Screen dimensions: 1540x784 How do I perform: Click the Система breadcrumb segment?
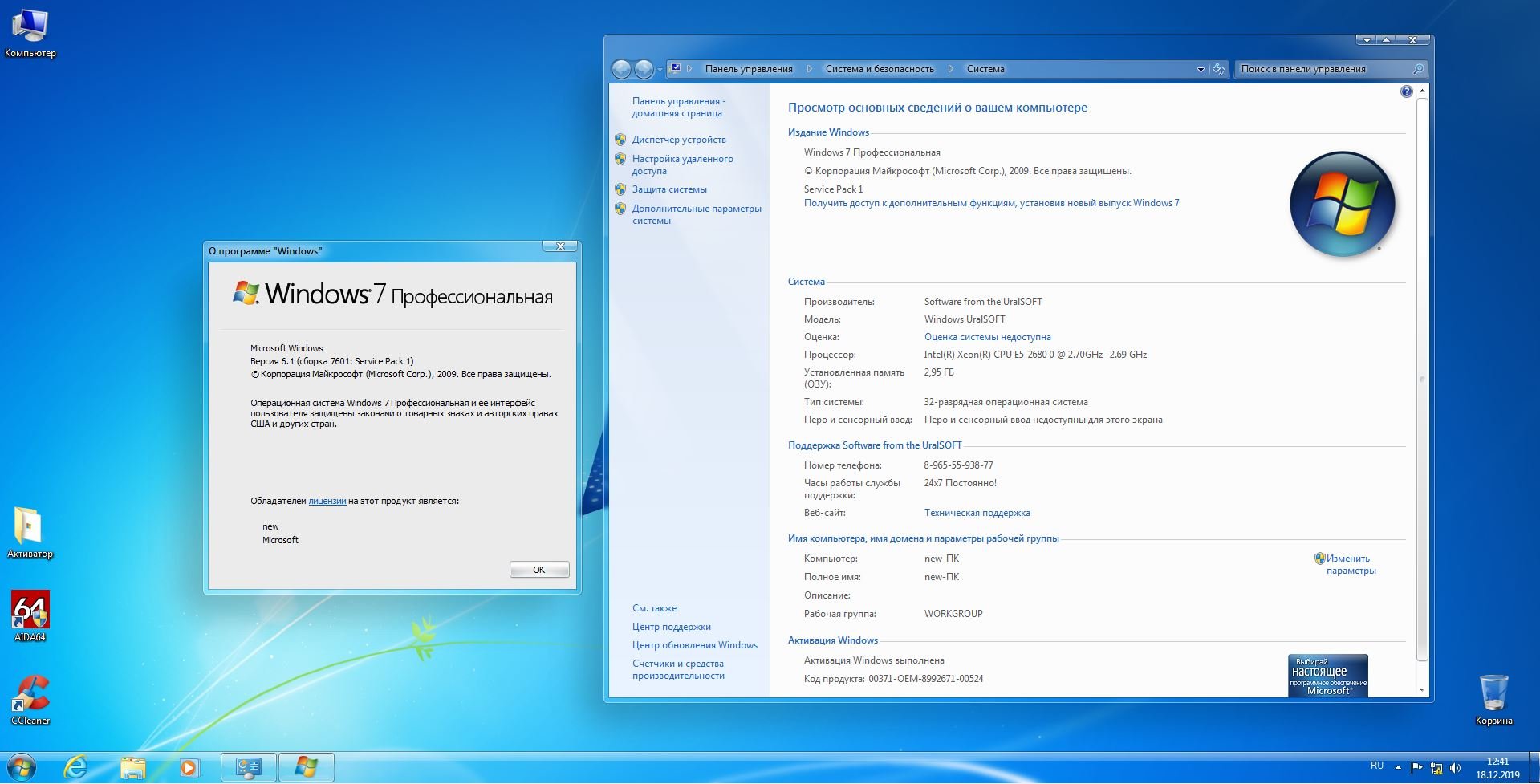(985, 69)
